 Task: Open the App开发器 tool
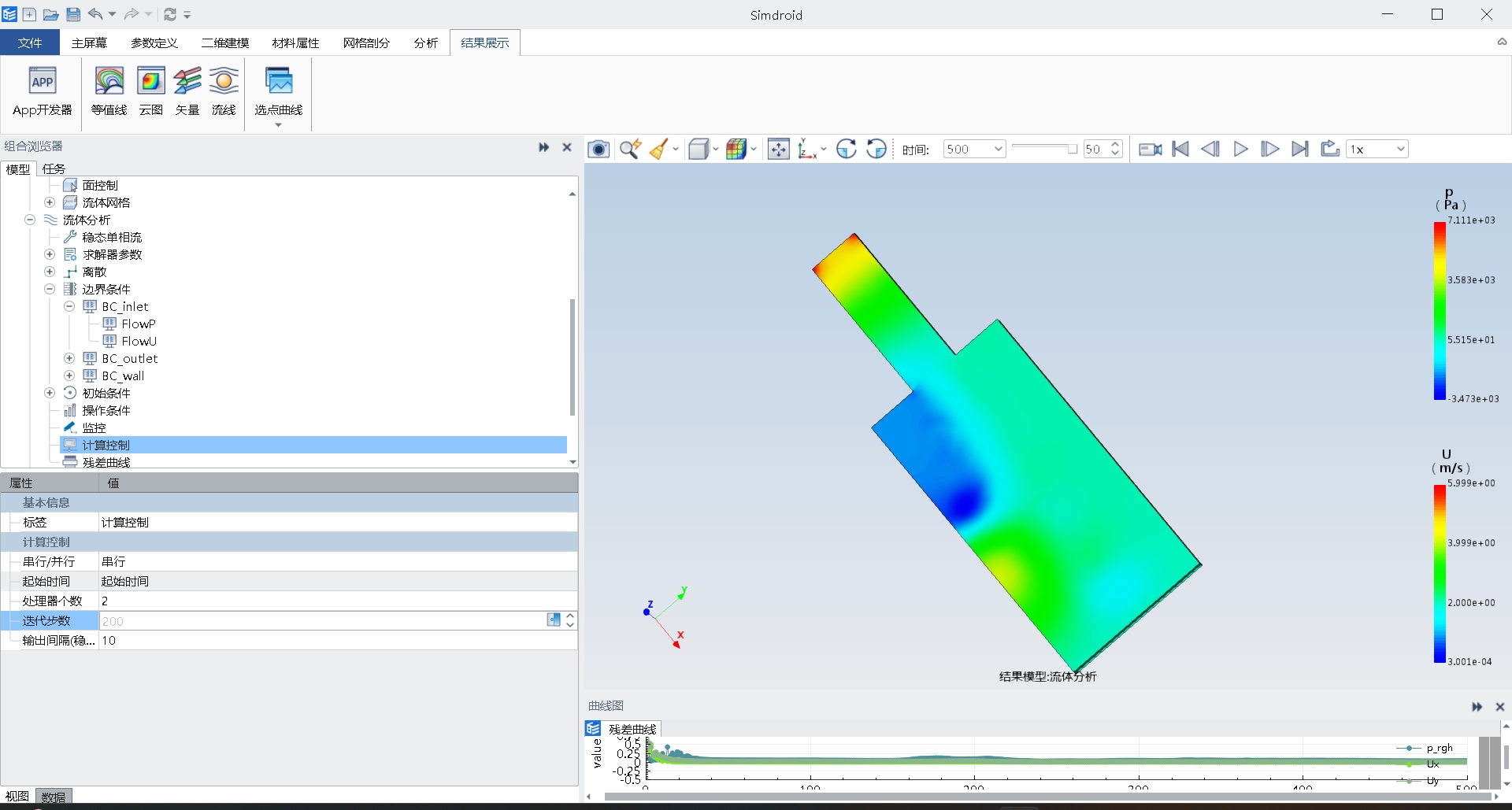pyautogui.click(x=43, y=92)
